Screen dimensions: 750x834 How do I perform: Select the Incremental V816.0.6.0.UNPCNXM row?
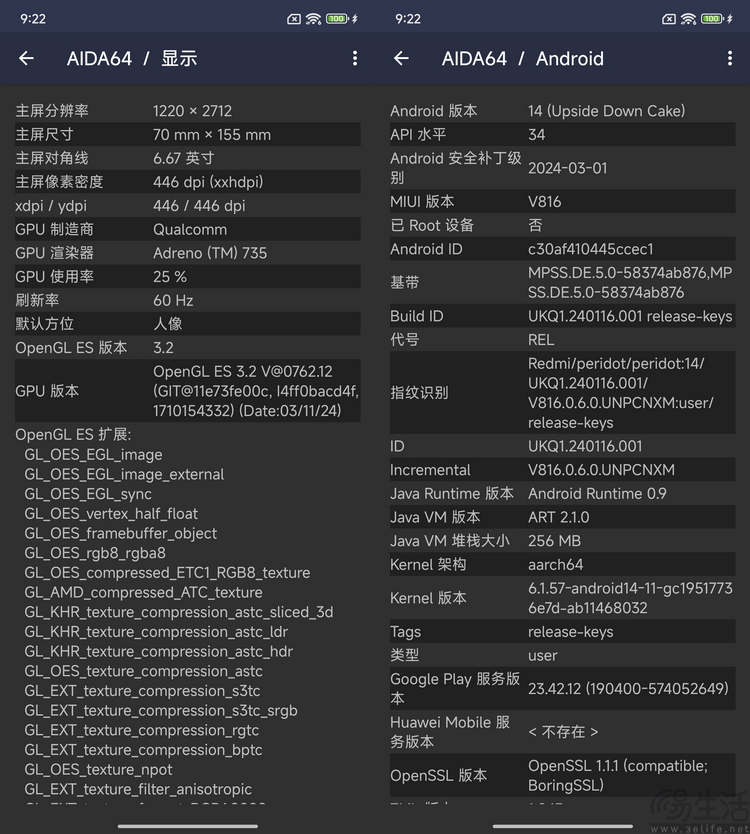click(x=563, y=470)
